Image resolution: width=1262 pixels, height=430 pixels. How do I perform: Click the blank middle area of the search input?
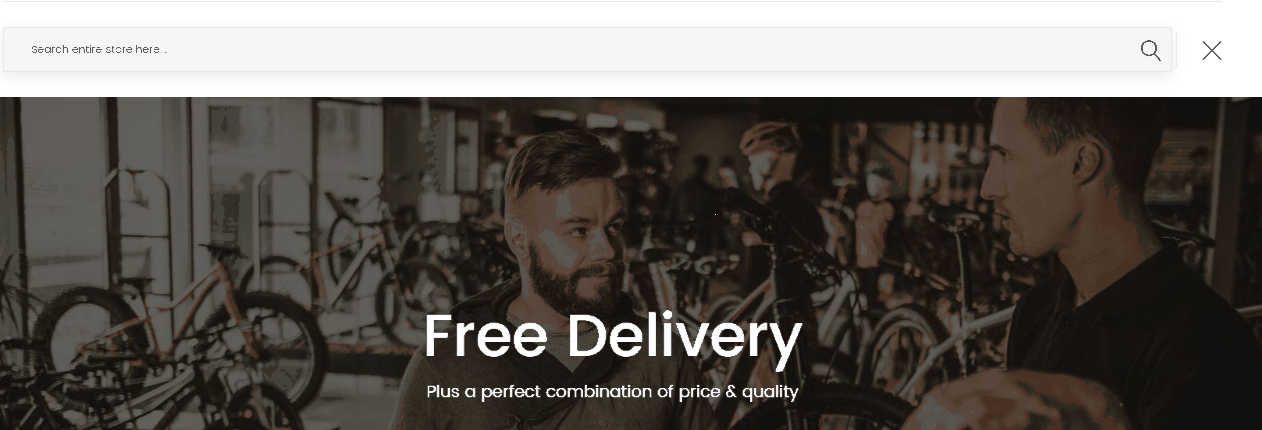650,49
